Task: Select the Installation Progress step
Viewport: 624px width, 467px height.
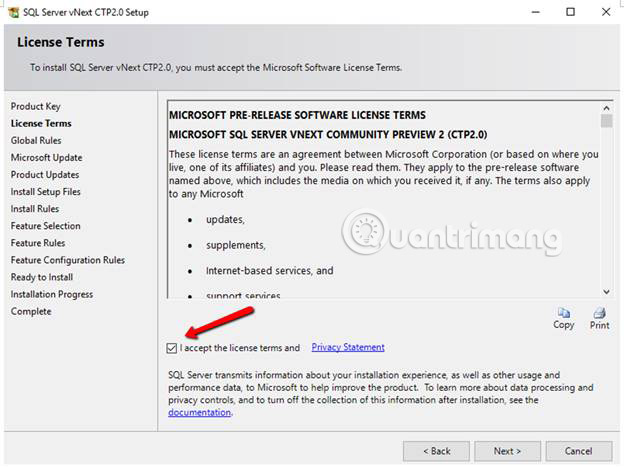Action: click(x=52, y=295)
